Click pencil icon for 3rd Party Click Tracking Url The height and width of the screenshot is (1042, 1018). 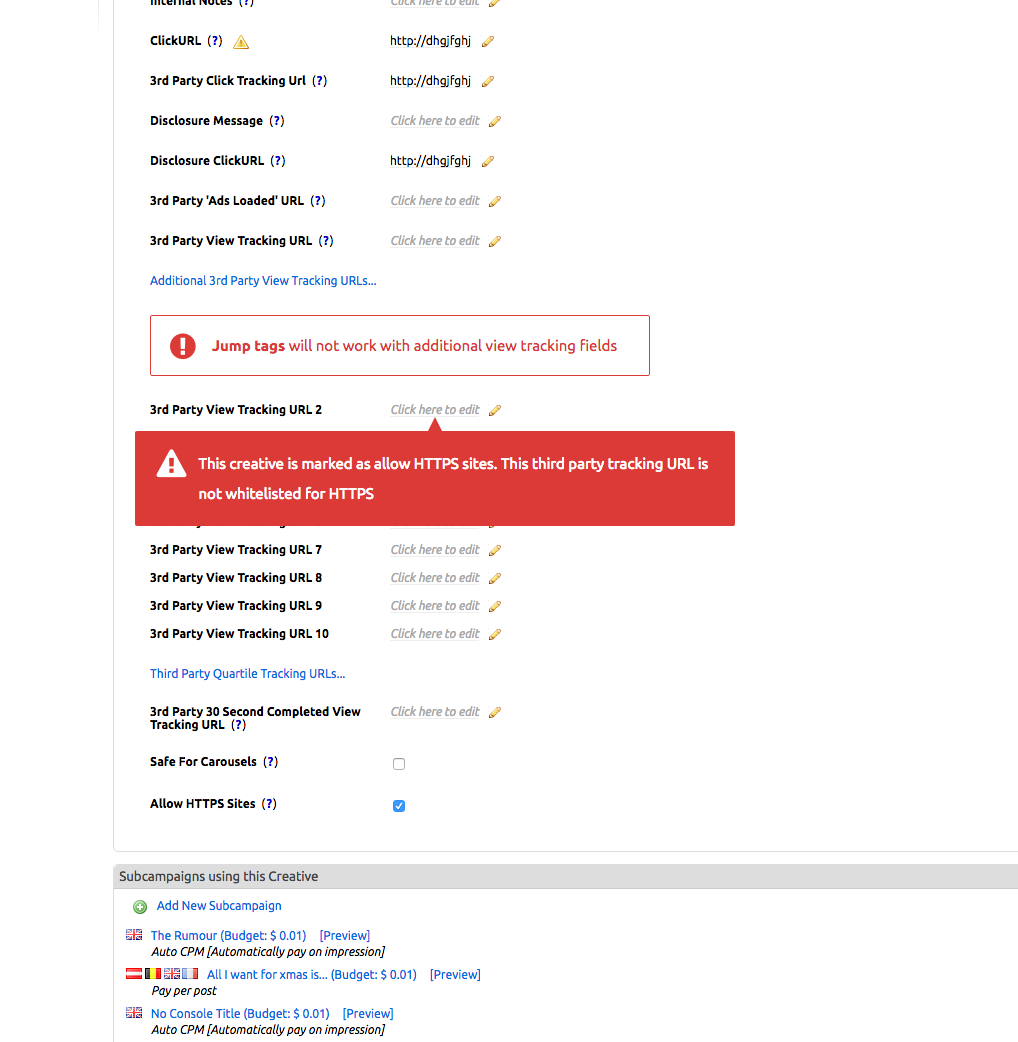488,81
